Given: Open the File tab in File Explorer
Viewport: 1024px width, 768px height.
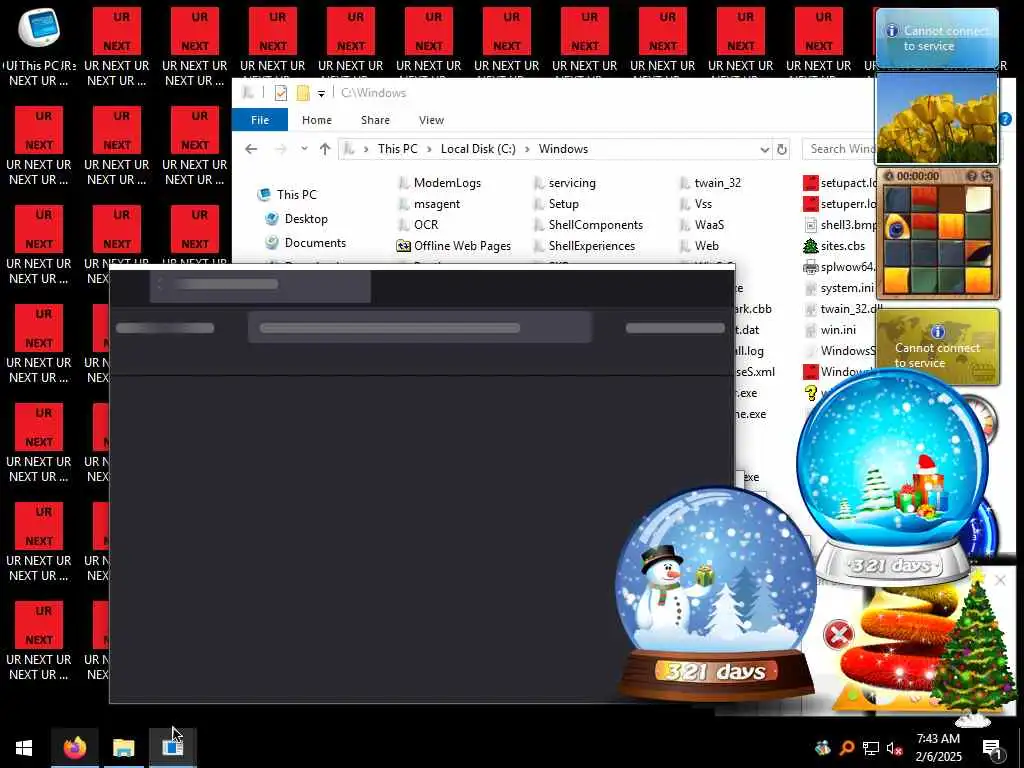Looking at the screenshot, I should coord(260,120).
